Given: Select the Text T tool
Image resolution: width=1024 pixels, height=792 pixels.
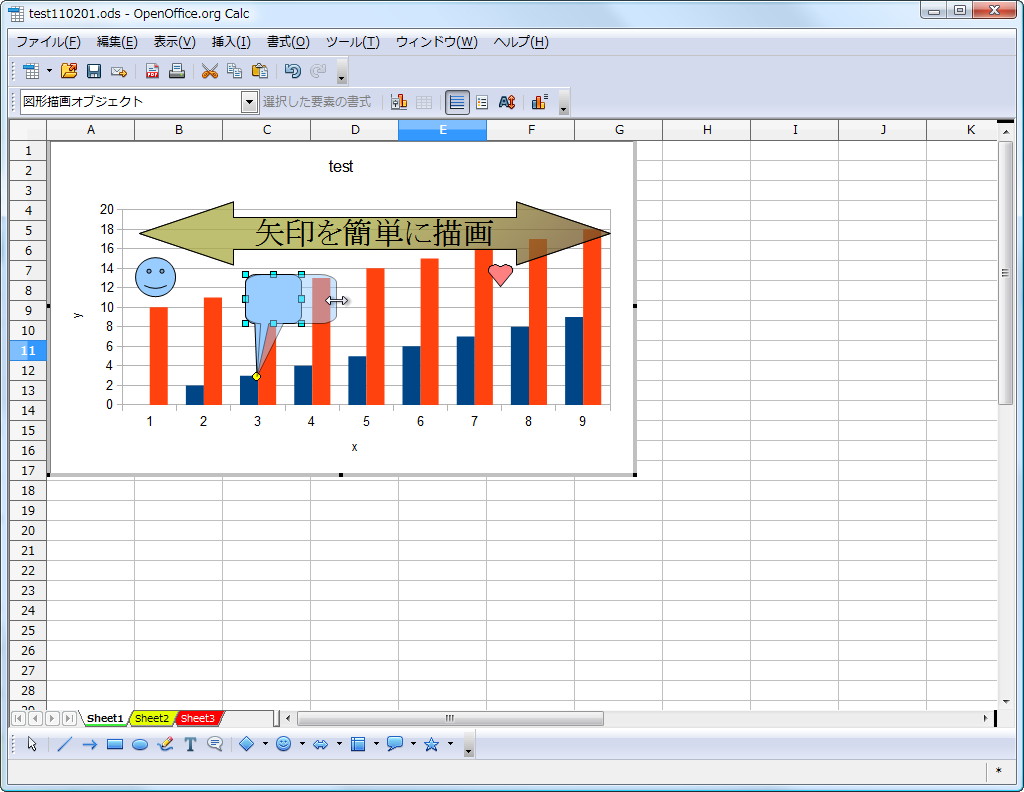Looking at the screenshot, I should pos(190,744).
